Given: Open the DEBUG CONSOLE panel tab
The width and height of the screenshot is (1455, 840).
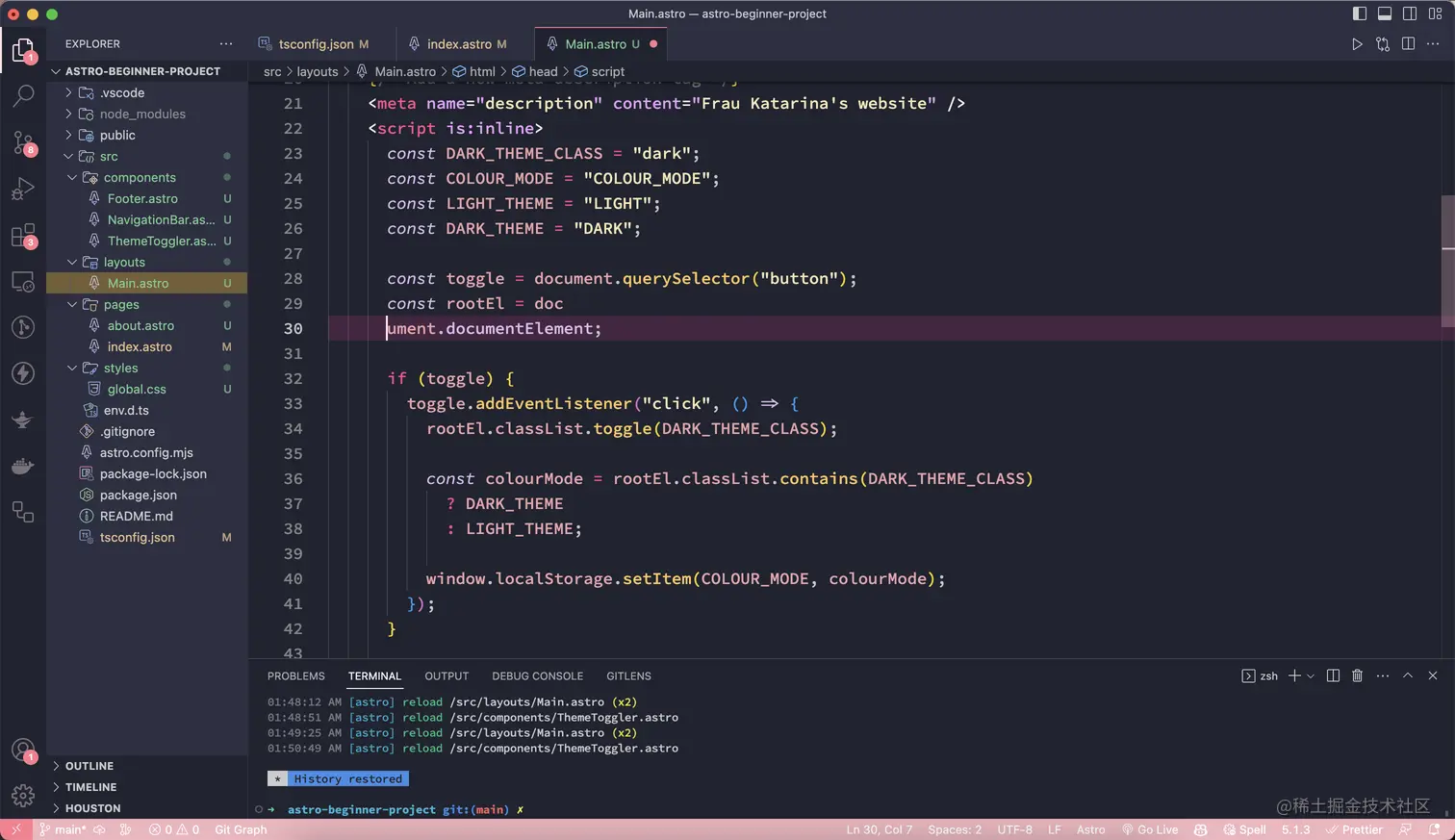Looking at the screenshot, I should [x=537, y=676].
